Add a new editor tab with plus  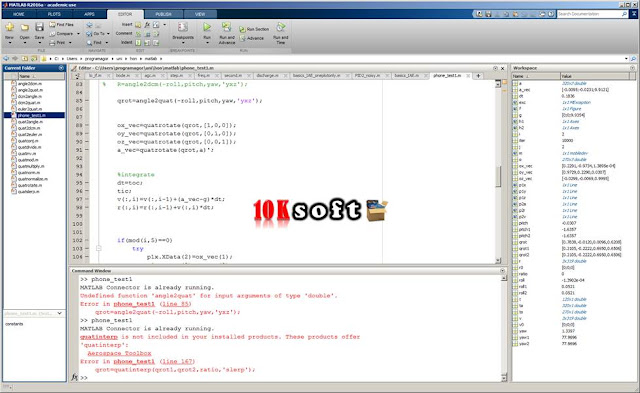tap(478, 76)
